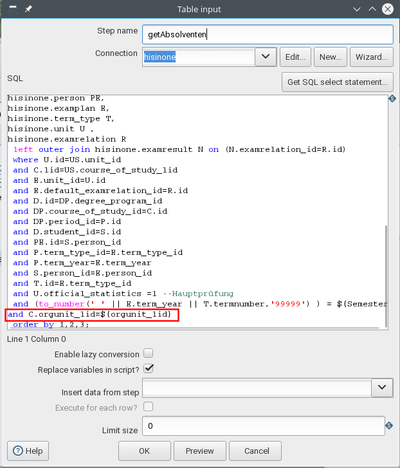Click the line 'hisinone.term_type T,'

pyautogui.click(x=61, y=119)
